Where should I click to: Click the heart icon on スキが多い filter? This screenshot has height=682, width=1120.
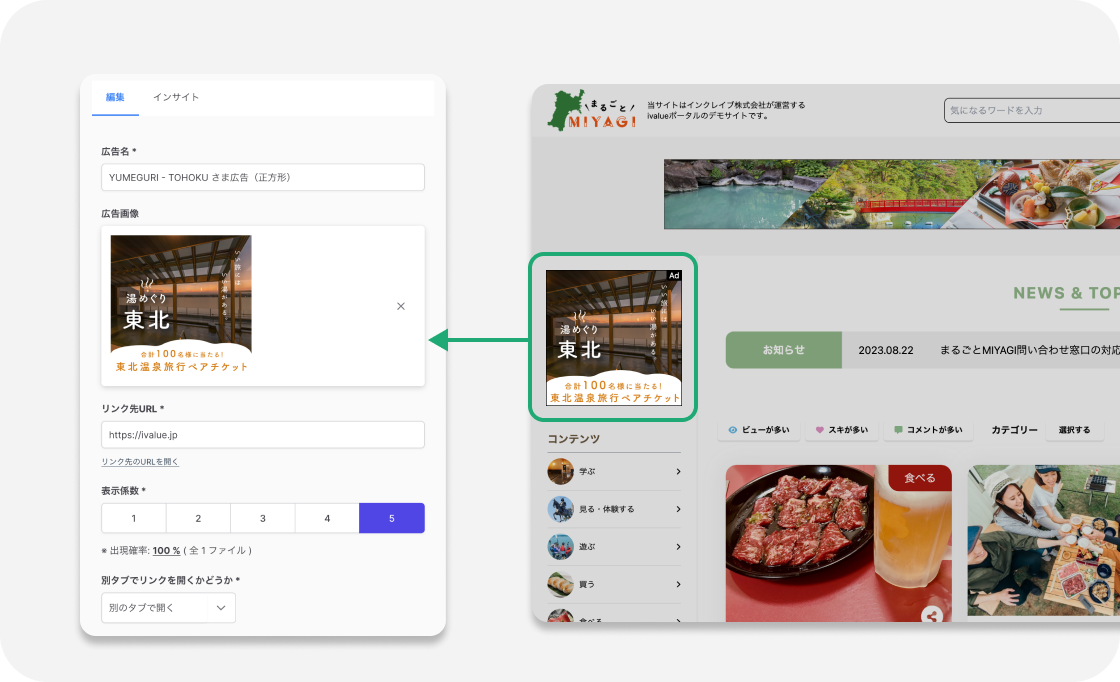tap(818, 430)
